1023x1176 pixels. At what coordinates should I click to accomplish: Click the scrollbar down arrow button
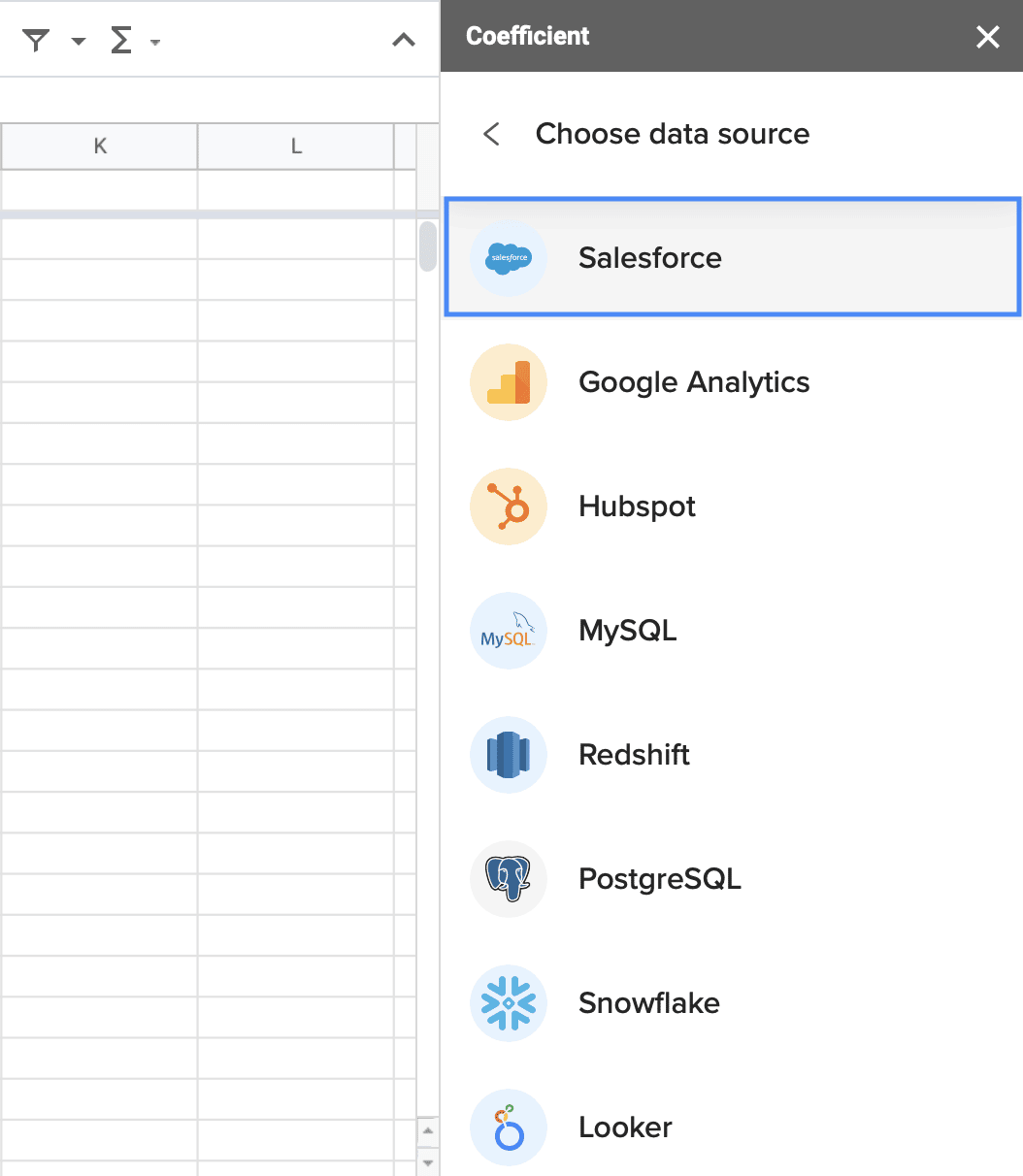pos(428,1160)
